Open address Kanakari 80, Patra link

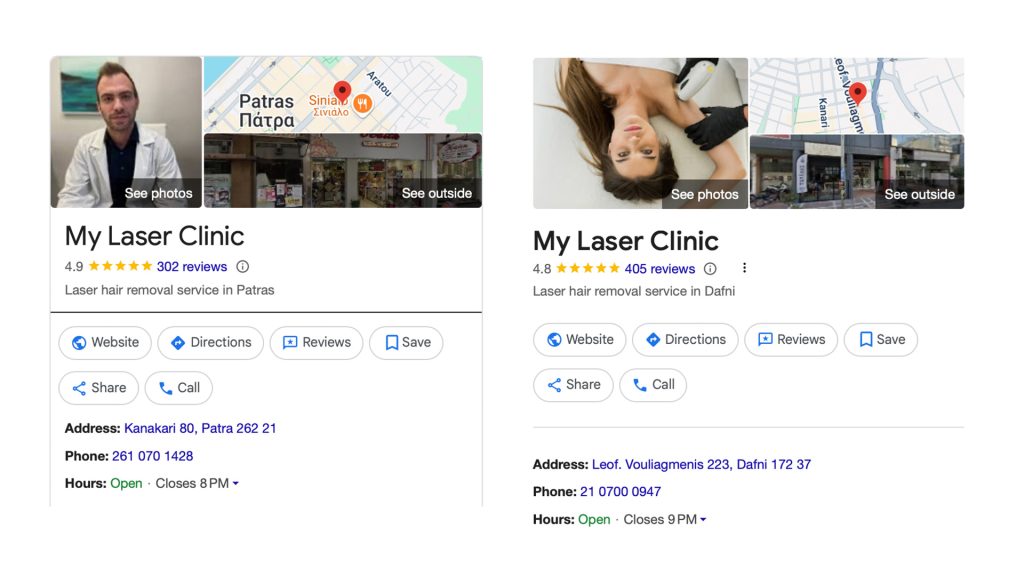pos(200,428)
